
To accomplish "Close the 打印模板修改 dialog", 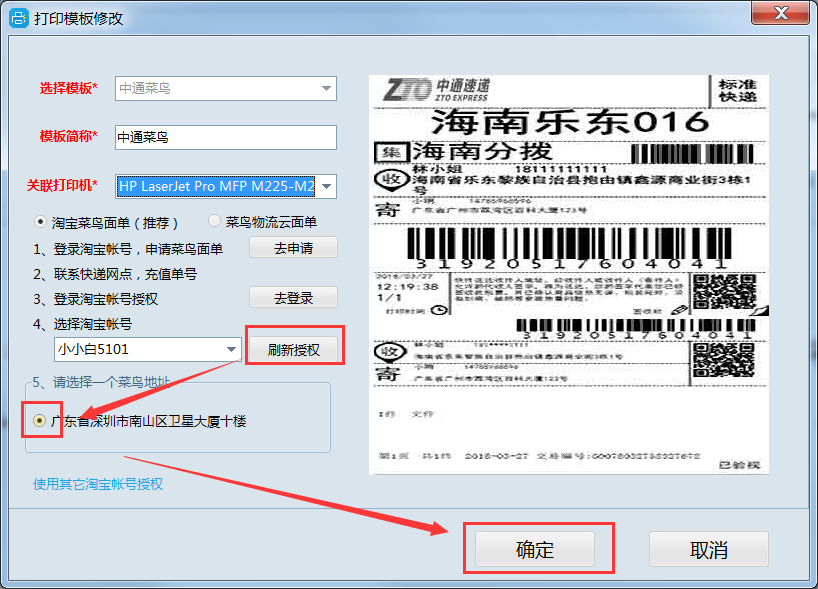I will (780, 13).
